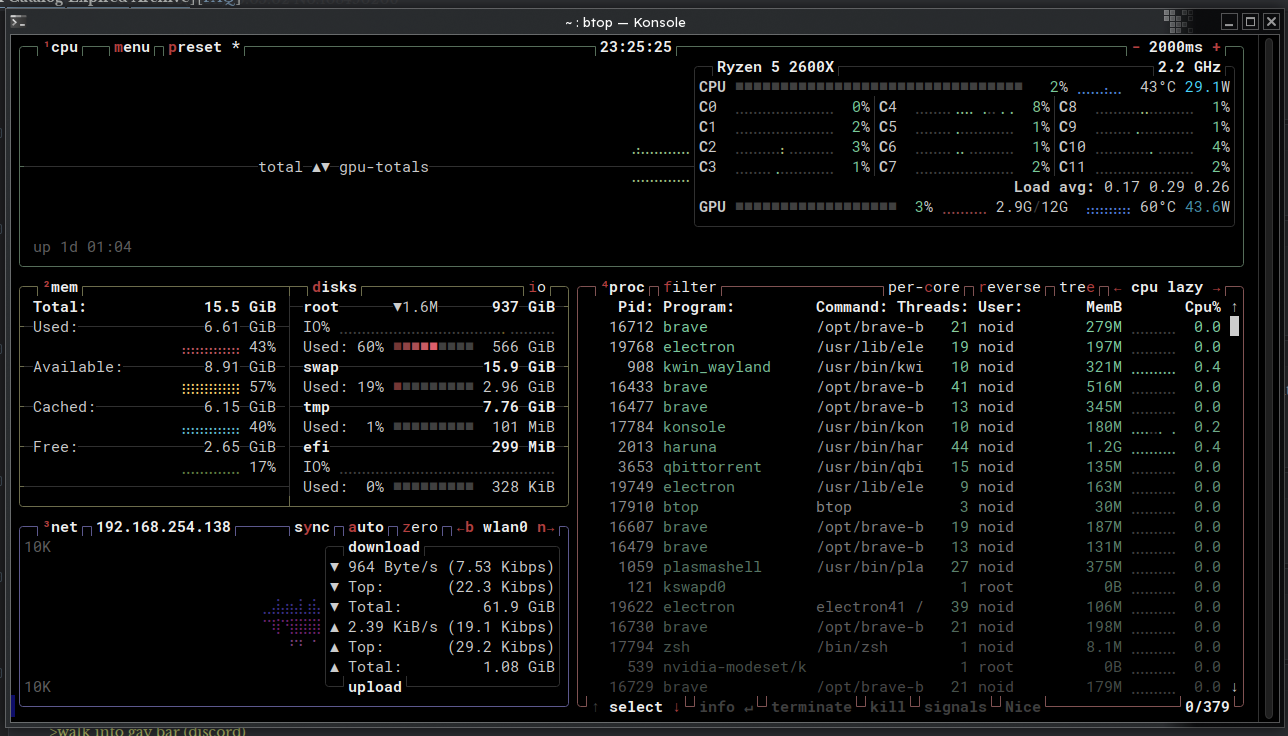The height and width of the screenshot is (736, 1288).
Task: Increase update interval with the plus sign
Action: click(x=1216, y=47)
